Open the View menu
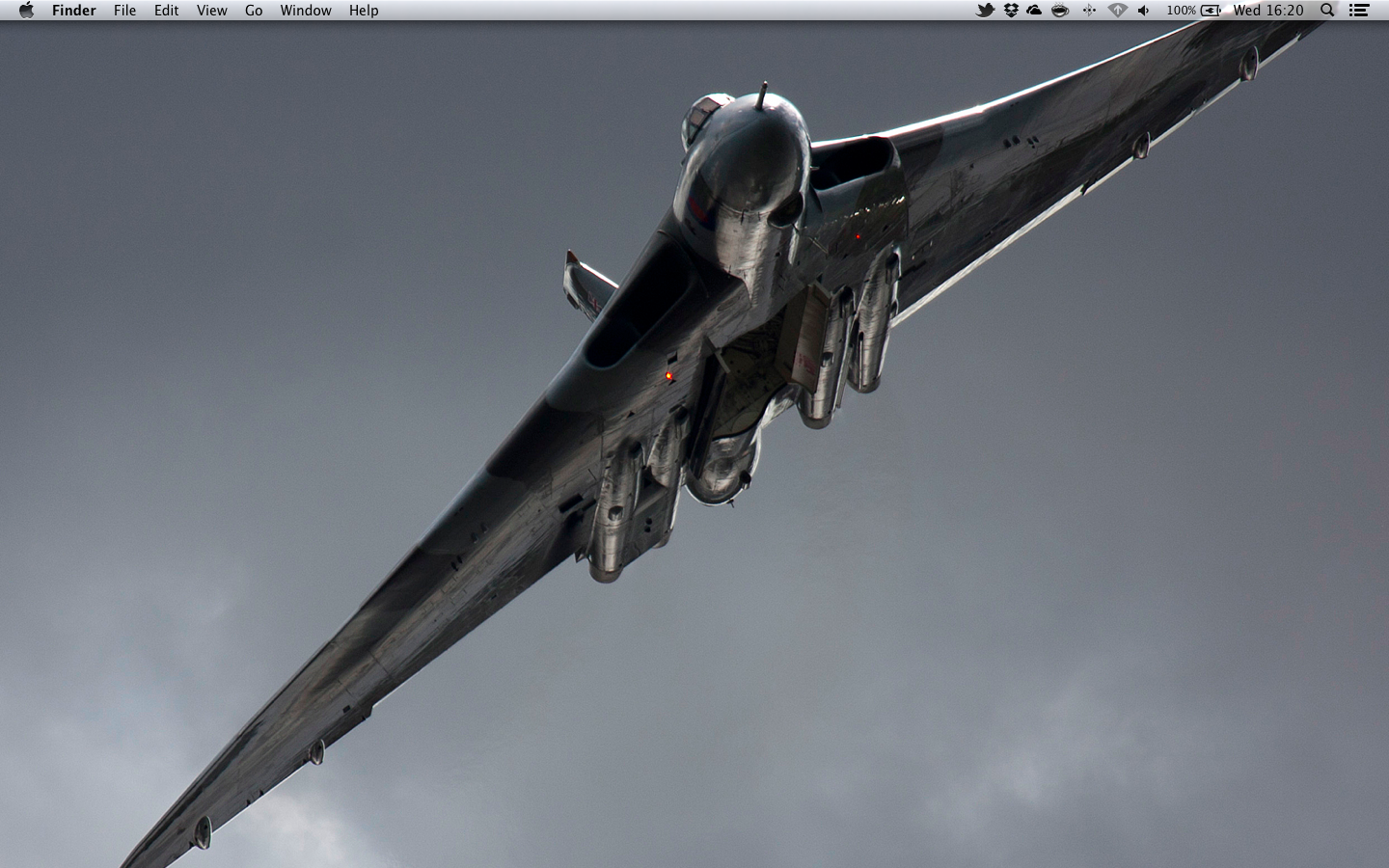Image resolution: width=1389 pixels, height=868 pixels. pos(212,11)
